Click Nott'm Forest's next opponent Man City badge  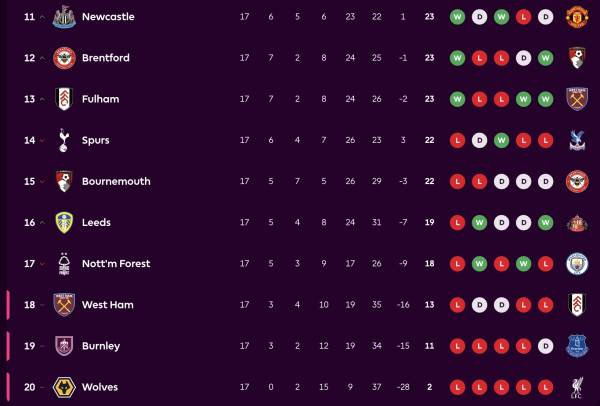coord(577,264)
